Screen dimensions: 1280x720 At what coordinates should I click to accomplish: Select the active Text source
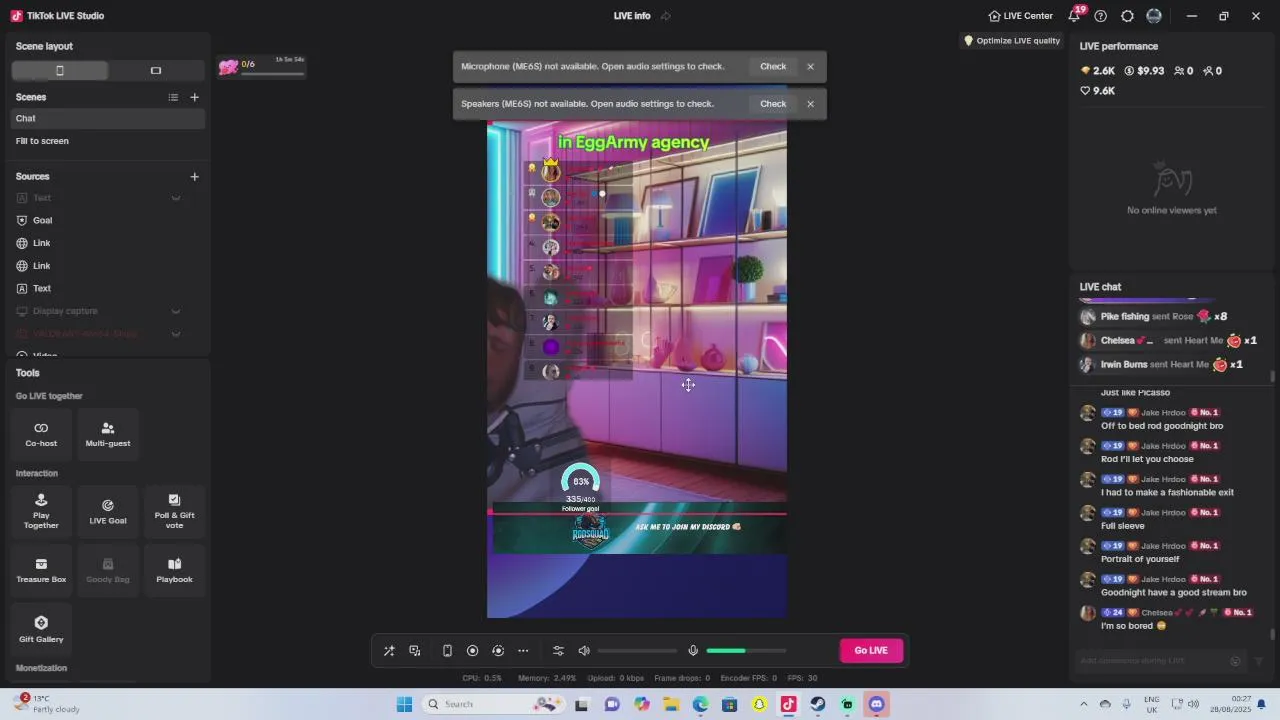point(108,288)
